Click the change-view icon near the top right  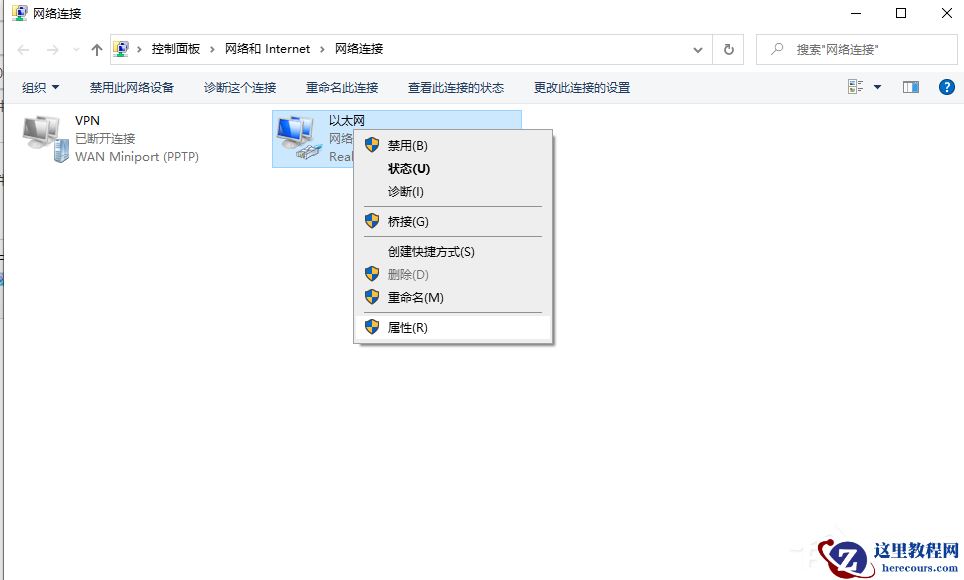point(857,87)
